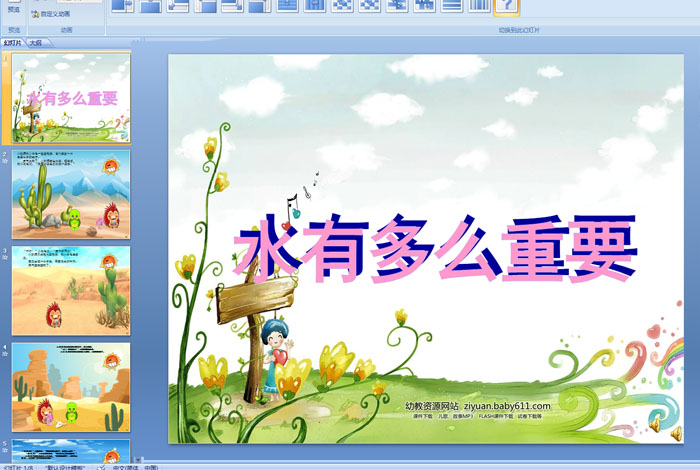This screenshot has height=470, width=700.
Task: Select slide 5 blue sky thumbnail
Action: click(x=71, y=451)
